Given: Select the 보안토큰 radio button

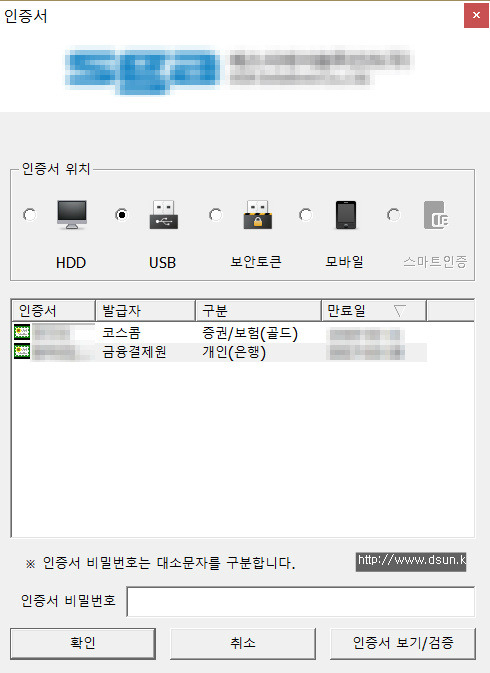Looking at the screenshot, I should click(x=215, y=214).
